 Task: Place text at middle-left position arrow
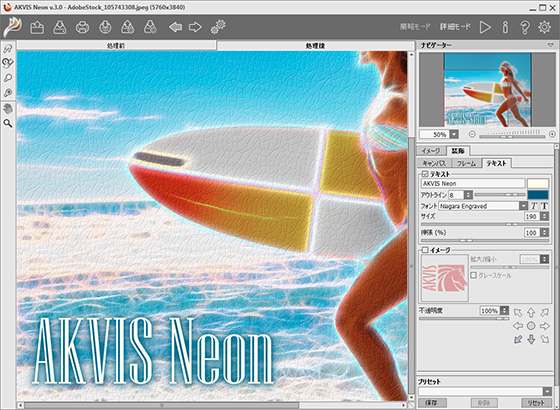pos(518,326)
